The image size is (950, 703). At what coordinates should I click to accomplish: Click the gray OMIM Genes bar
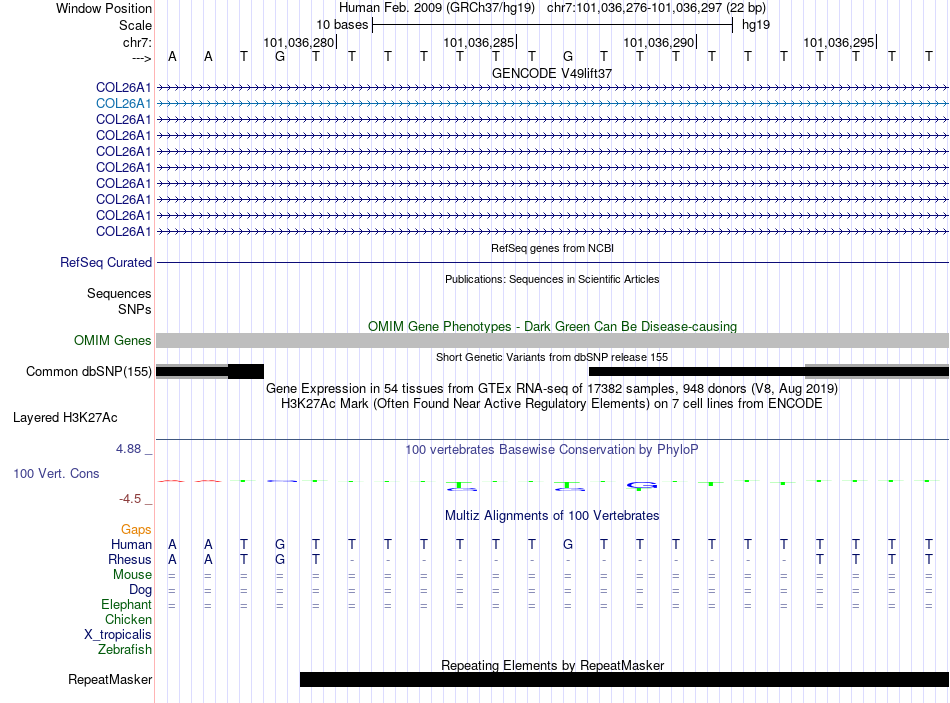pos(552,341)
